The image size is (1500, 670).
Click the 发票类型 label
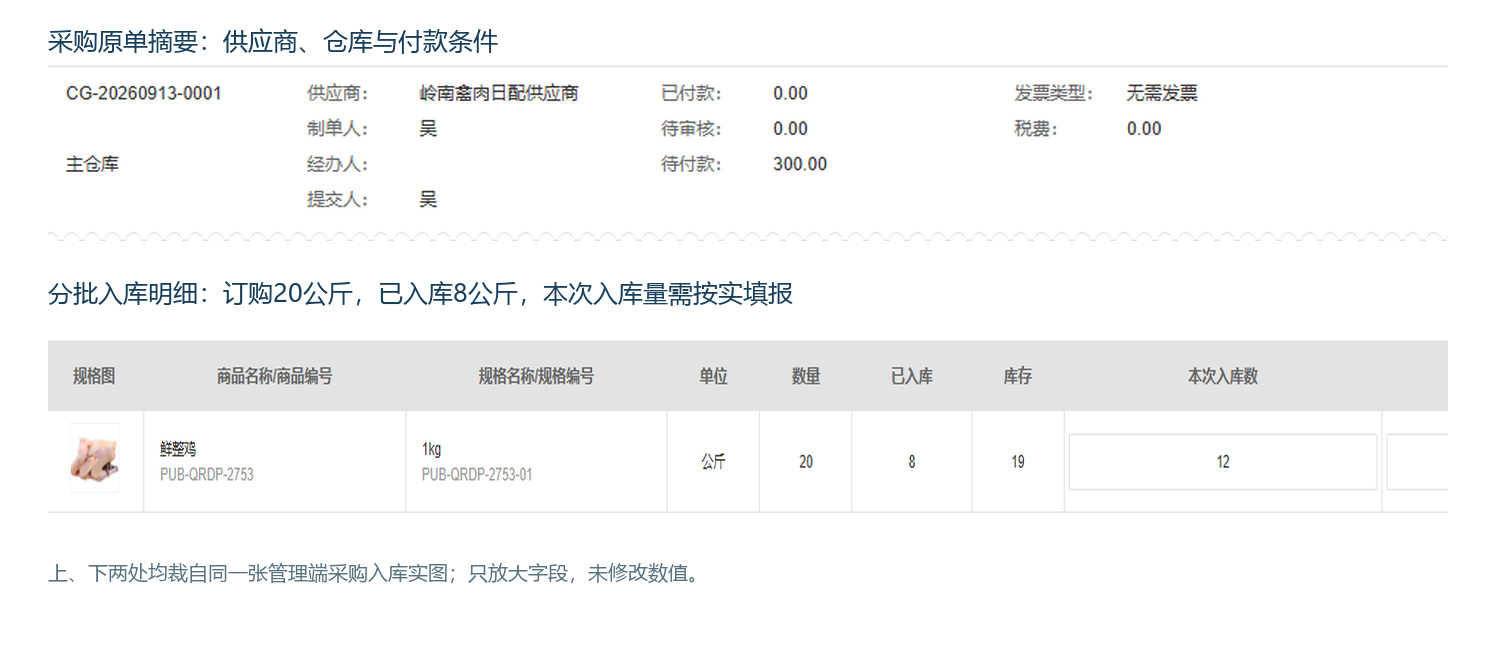coord(1054,94)
